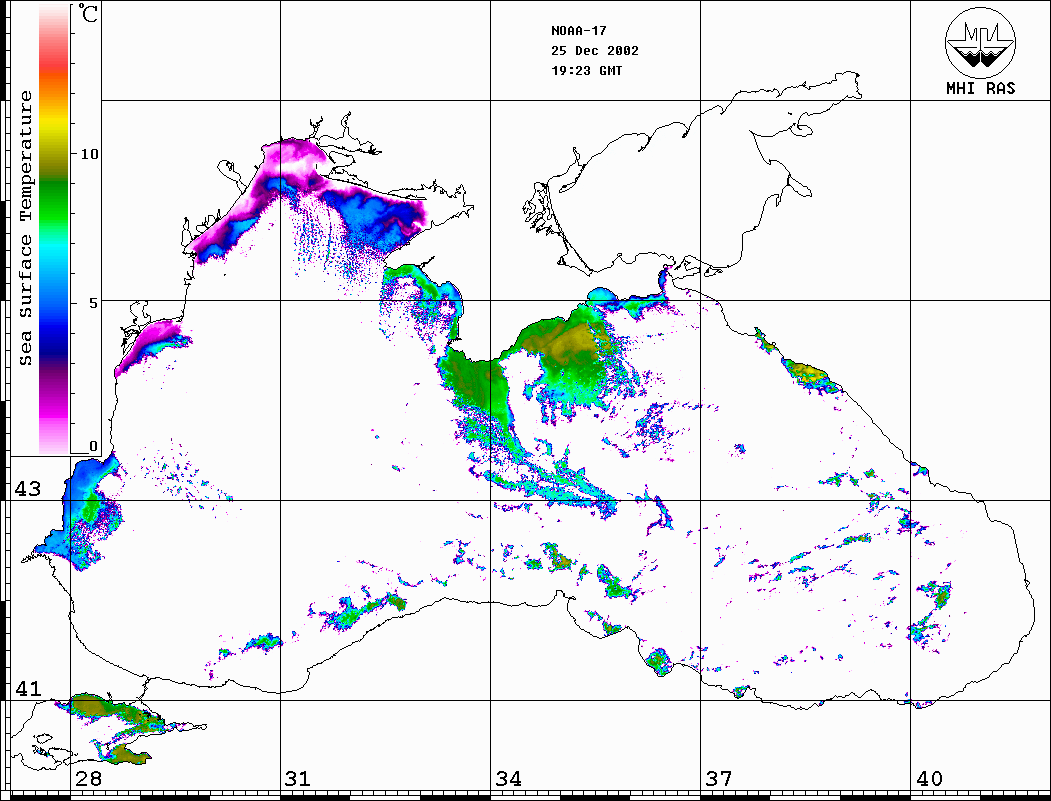Screen dimensions: 1051x801
Task: Click latitude label '43'
Action: 28,489
